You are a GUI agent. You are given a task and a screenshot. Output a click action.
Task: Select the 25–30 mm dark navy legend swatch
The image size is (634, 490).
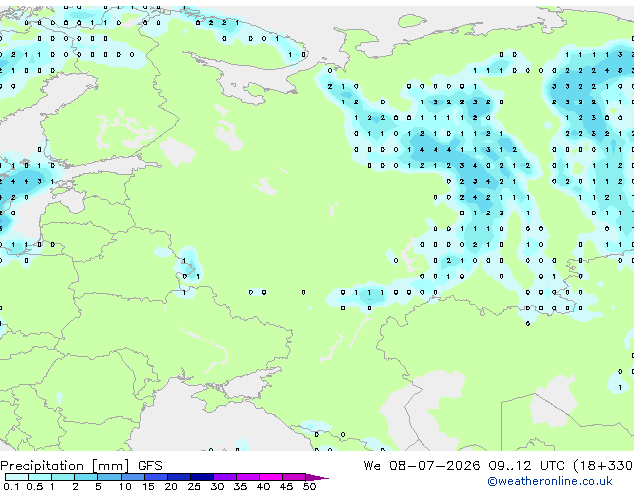click(202, 477)
